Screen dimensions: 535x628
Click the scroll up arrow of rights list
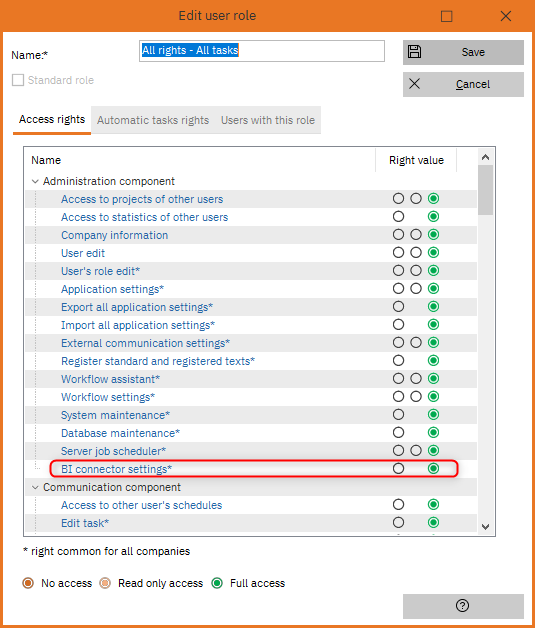tap(485, 157)
